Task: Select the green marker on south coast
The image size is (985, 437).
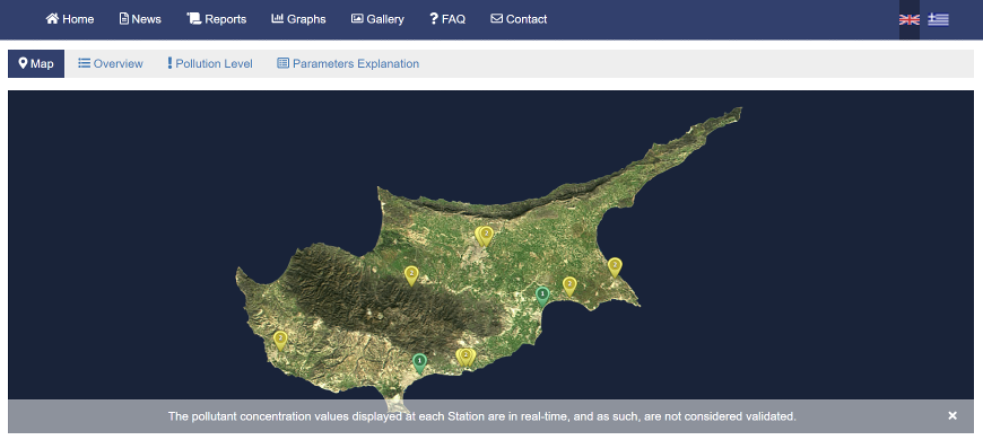Action: (x=420, y=362)
